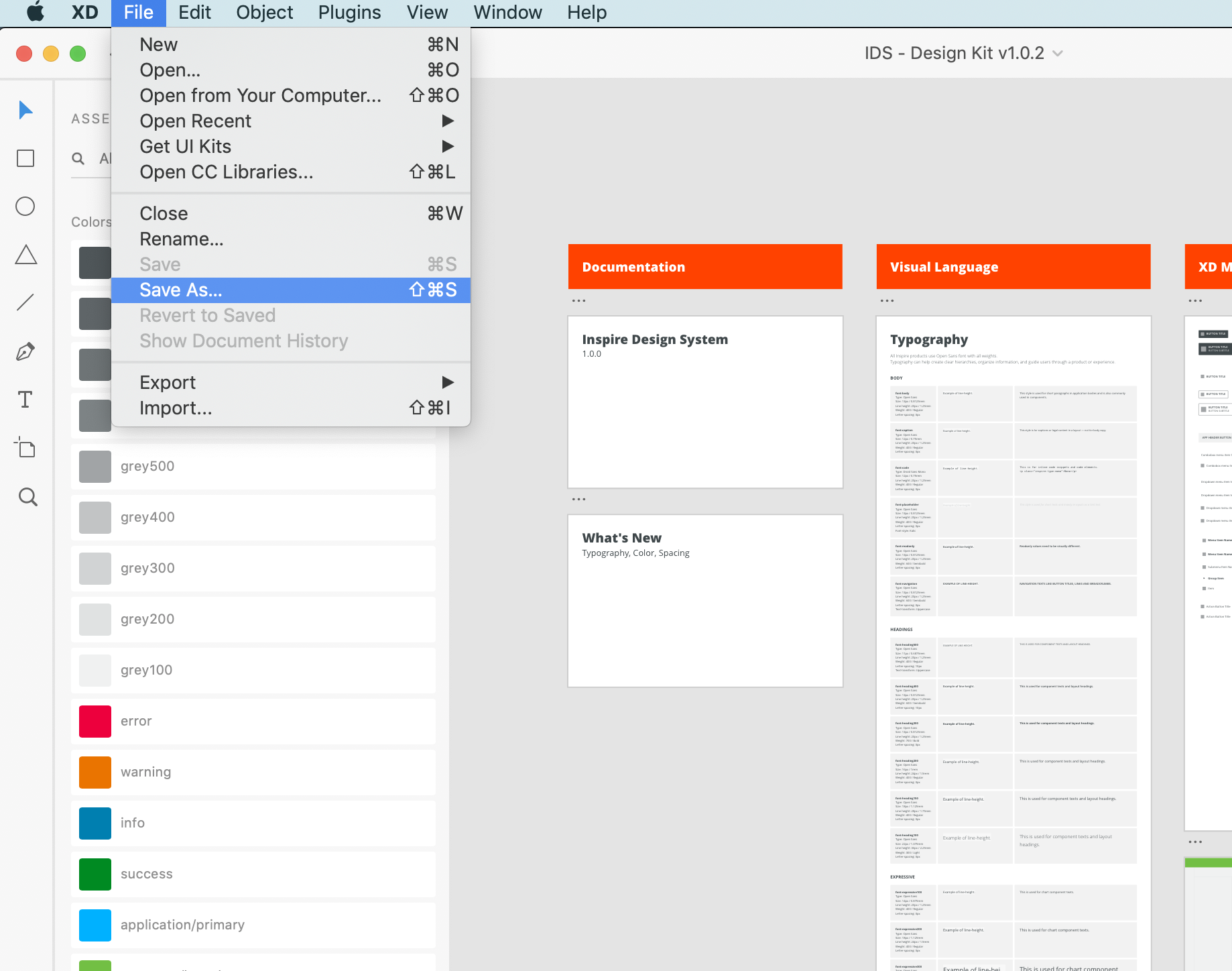Select the What's New artboard

[x=705, y=601]
